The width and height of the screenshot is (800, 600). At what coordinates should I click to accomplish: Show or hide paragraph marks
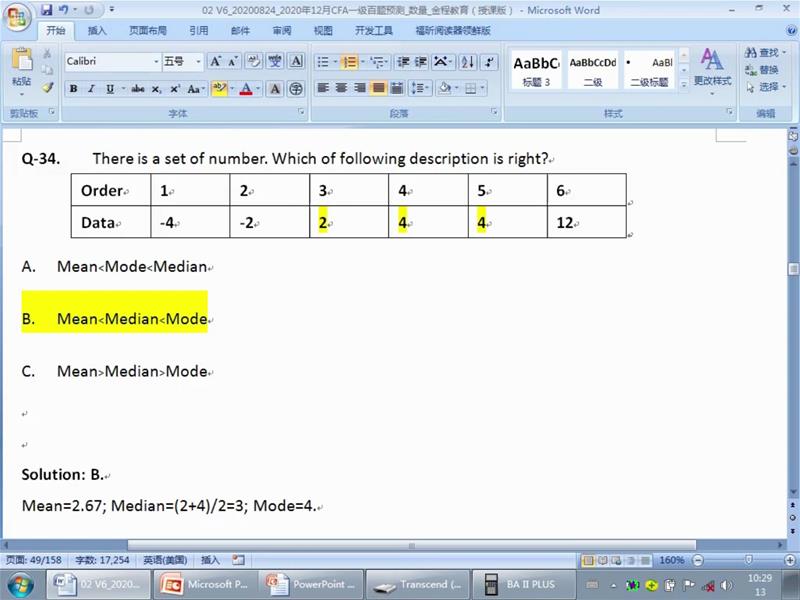[489, 62]
